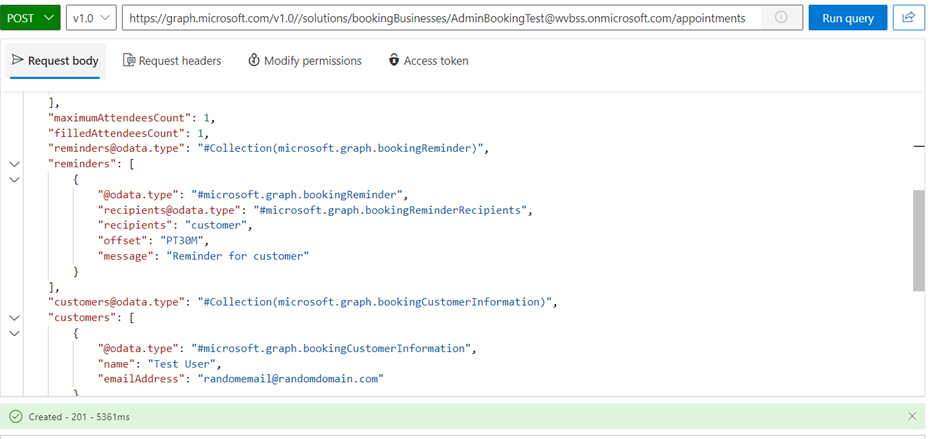936x439 pixels.
Task: Click the info icon in the URL bar
Action: [781, 17]
